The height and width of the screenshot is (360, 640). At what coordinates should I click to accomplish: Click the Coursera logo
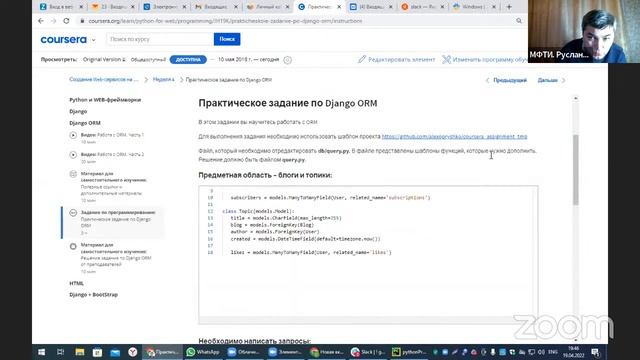coord(64,40)
